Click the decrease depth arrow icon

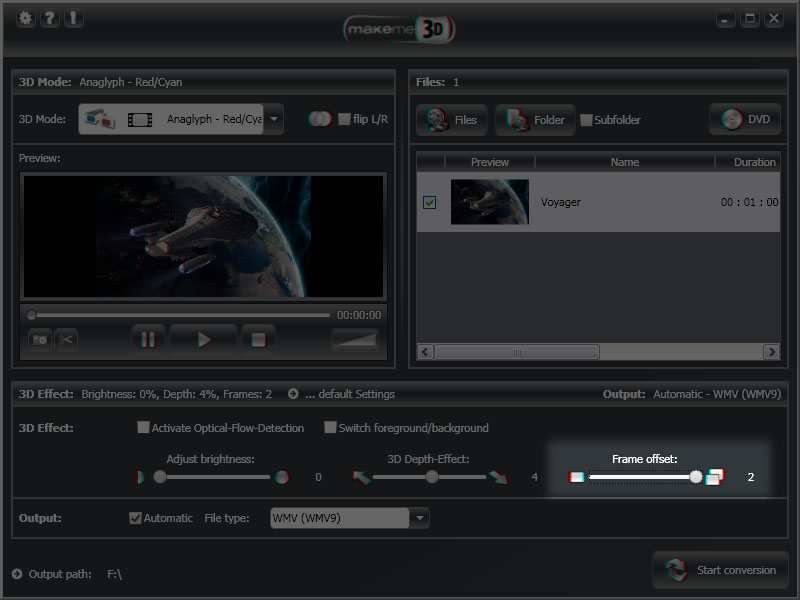tap(362, 478)
